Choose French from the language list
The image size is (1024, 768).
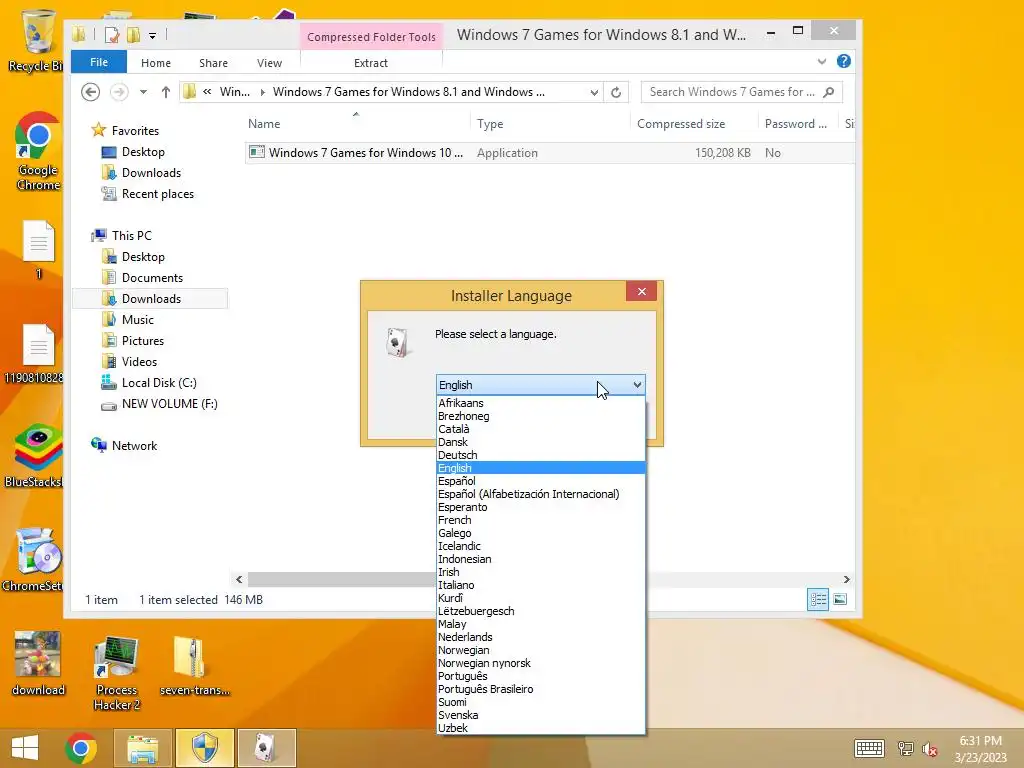pyautogui.click(x=541, y=520)
